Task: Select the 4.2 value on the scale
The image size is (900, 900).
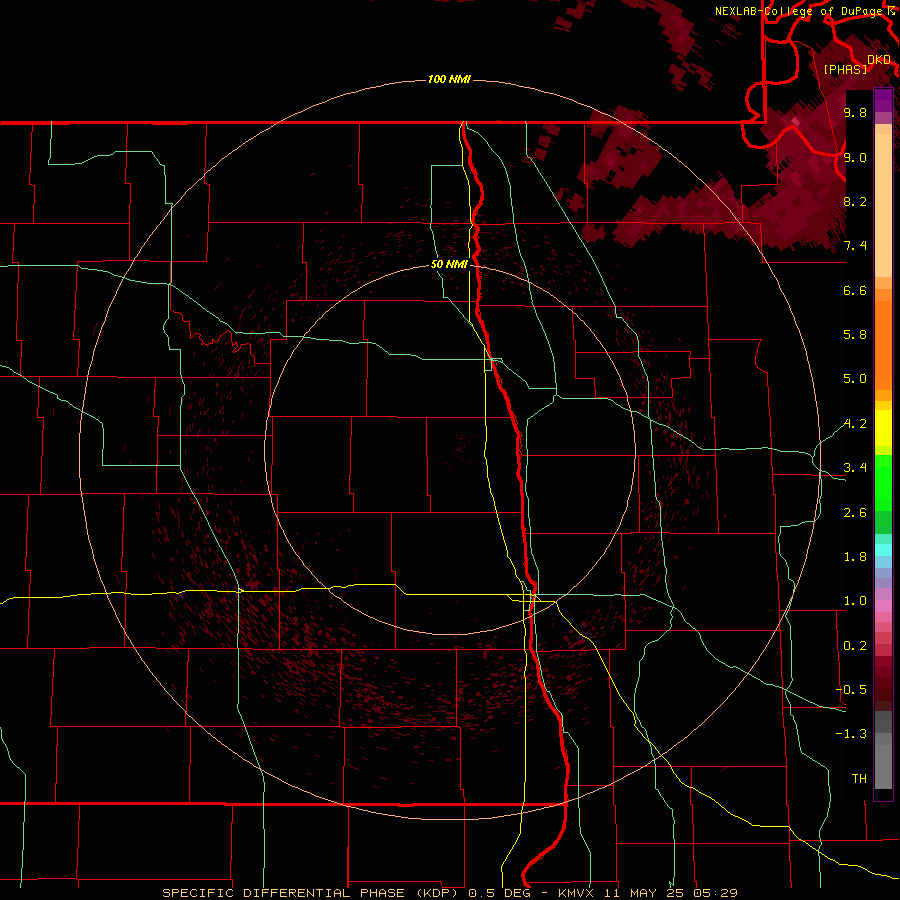Action: pyautogui.click(x=855, y=424)
